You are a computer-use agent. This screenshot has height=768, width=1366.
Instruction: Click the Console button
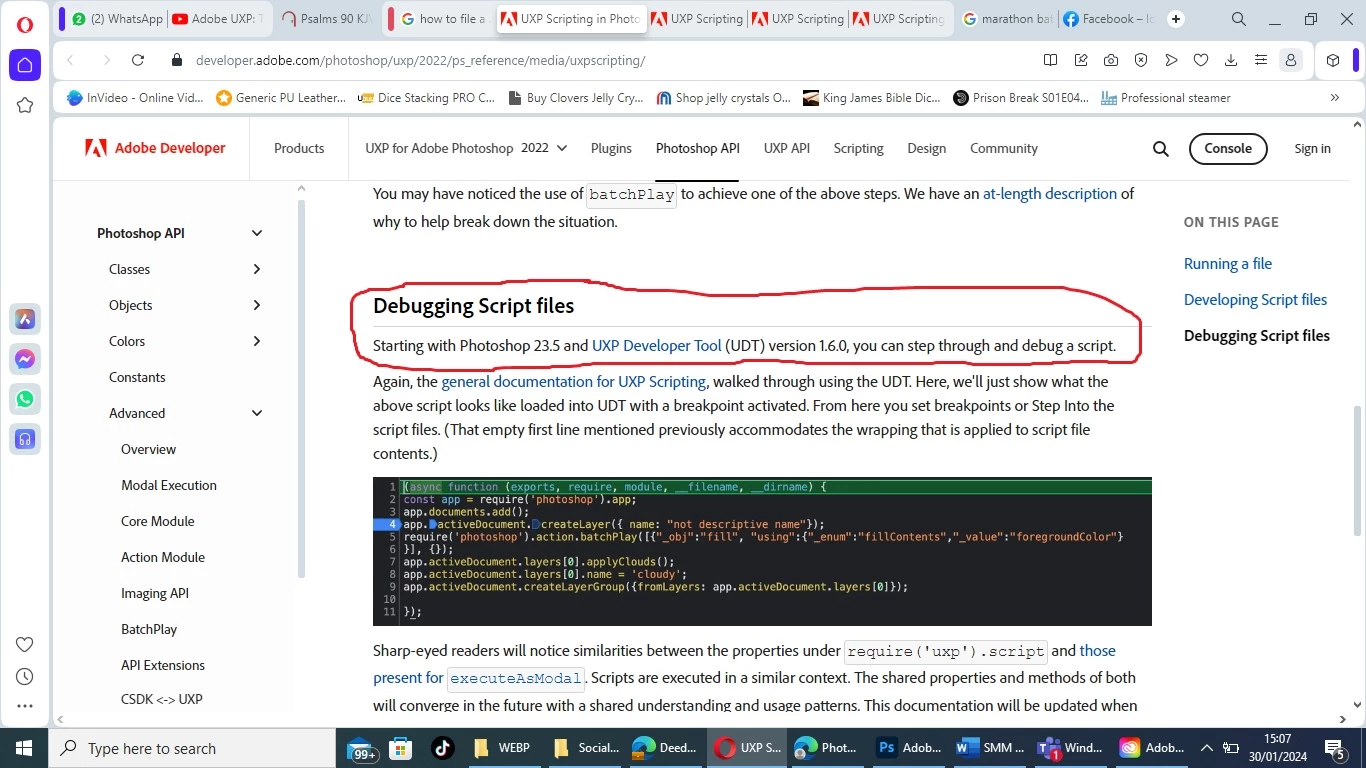[x=1228, y=148]
